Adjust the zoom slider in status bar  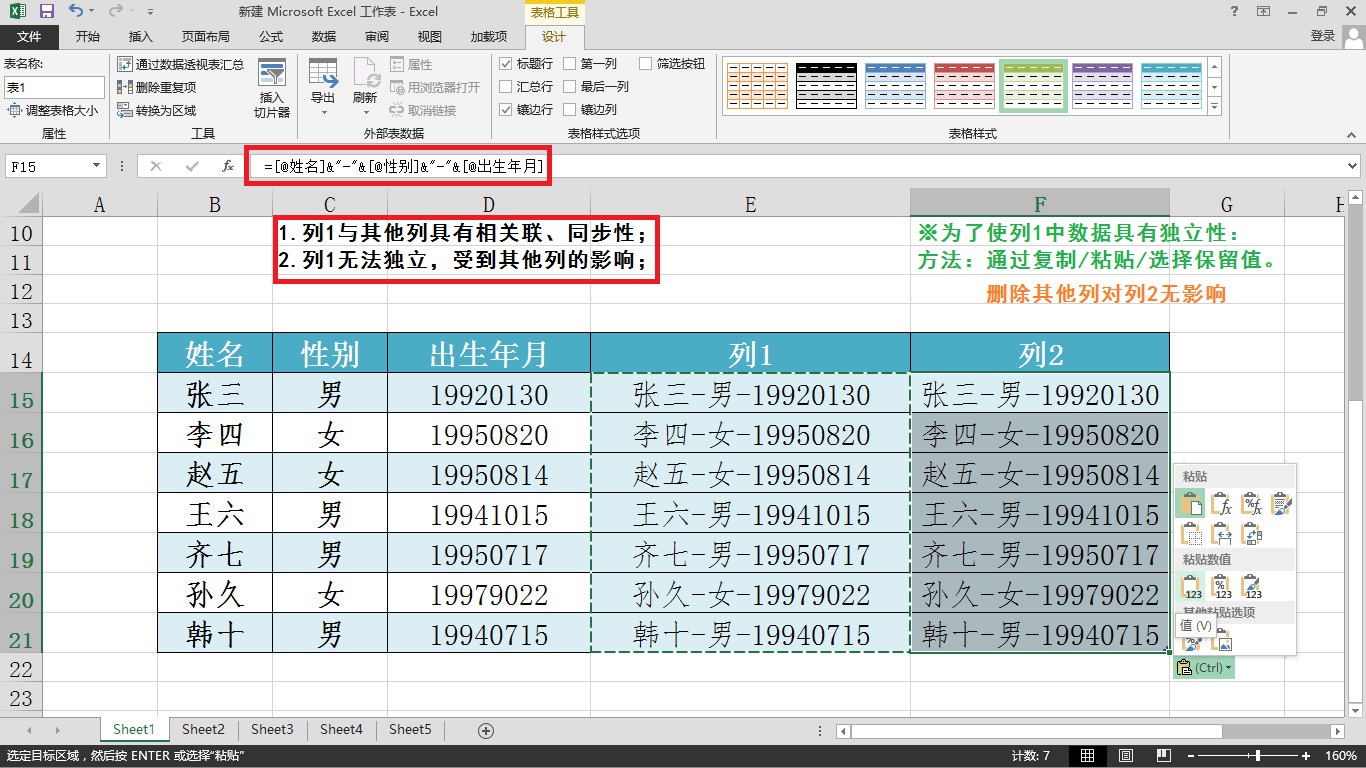click(1258, 756)
